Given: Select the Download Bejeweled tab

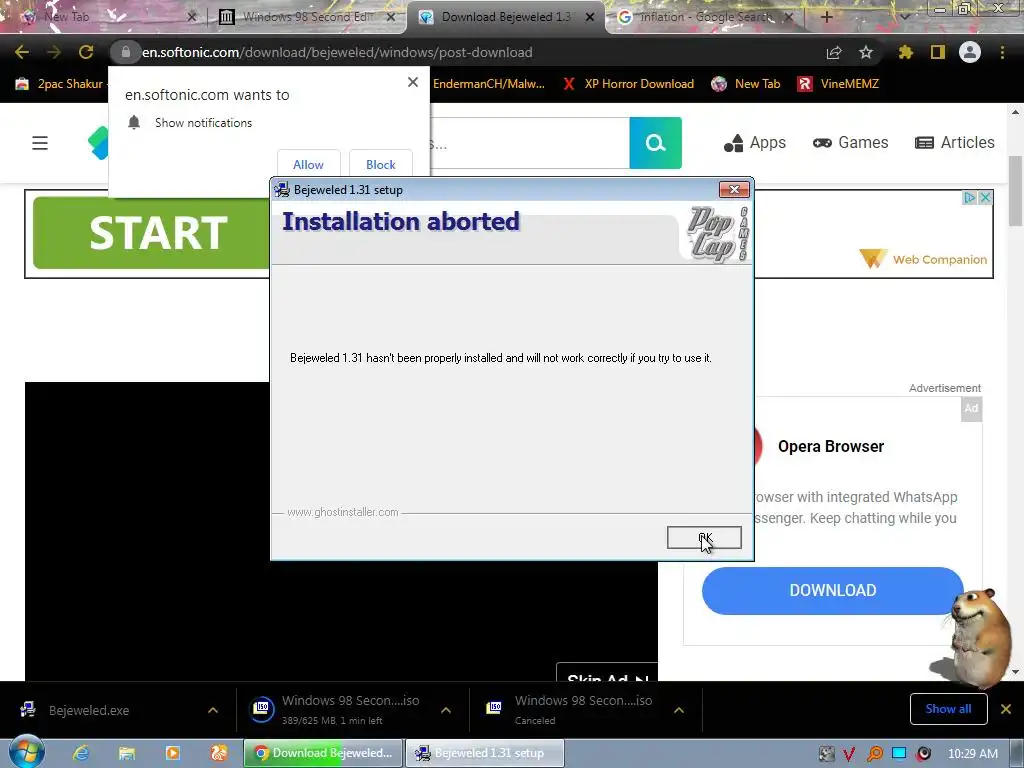Looking at the screenshot, I should click(x=503, y=17).
